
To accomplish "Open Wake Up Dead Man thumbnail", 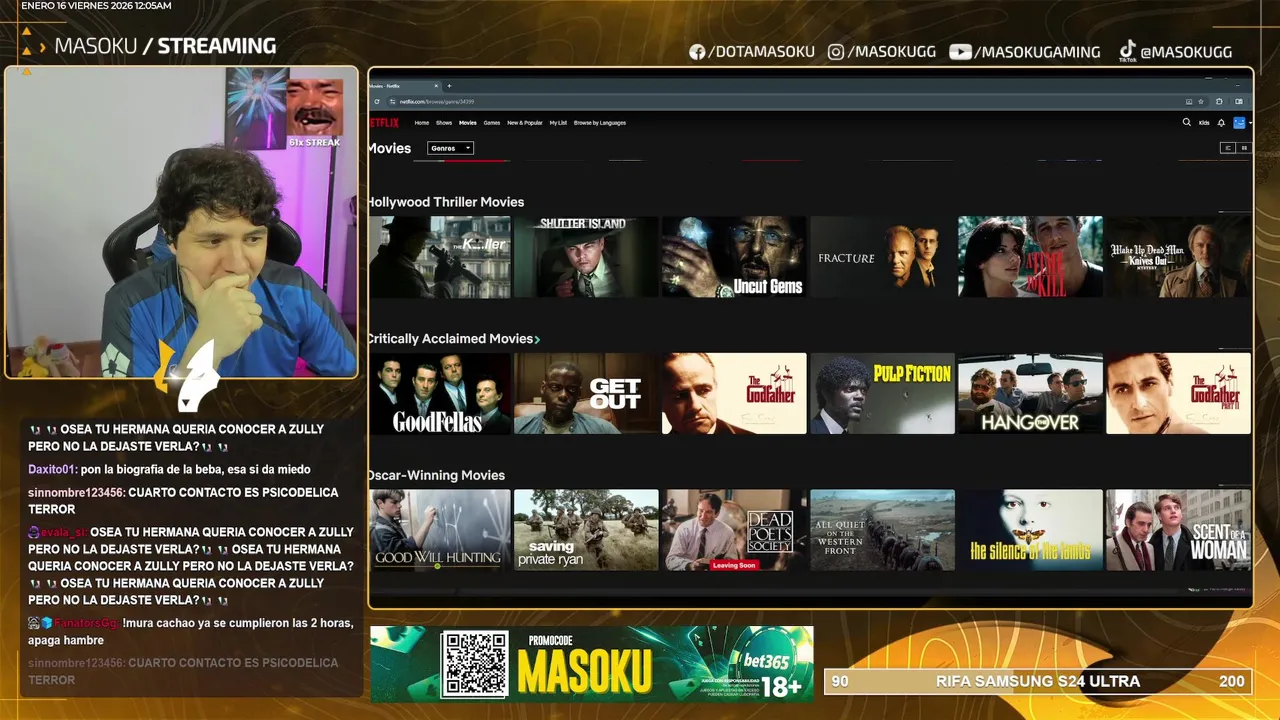I will 1178,257.
